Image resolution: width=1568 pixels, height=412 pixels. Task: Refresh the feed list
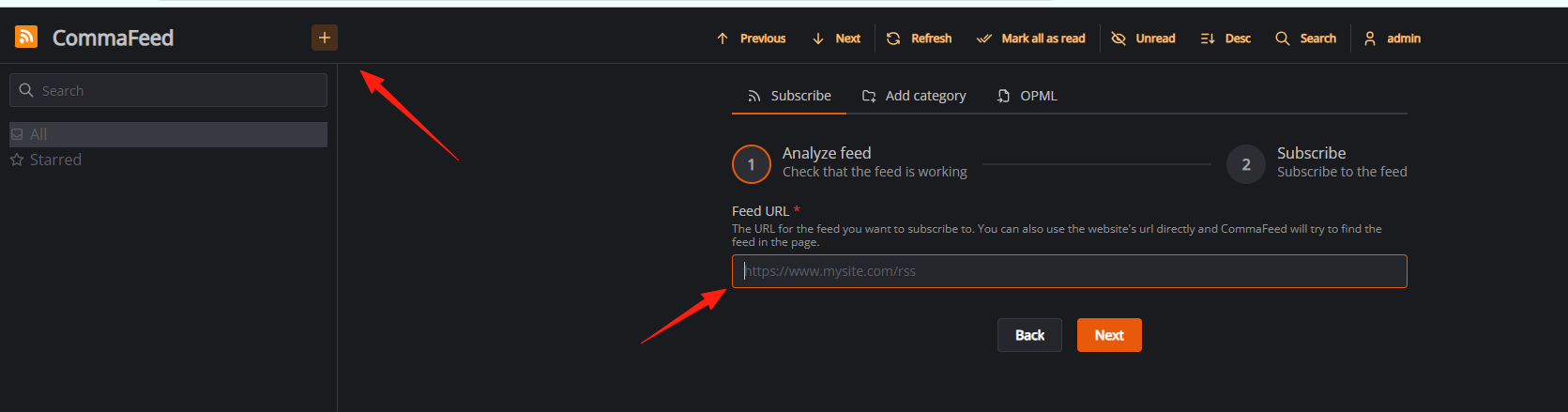919,38
